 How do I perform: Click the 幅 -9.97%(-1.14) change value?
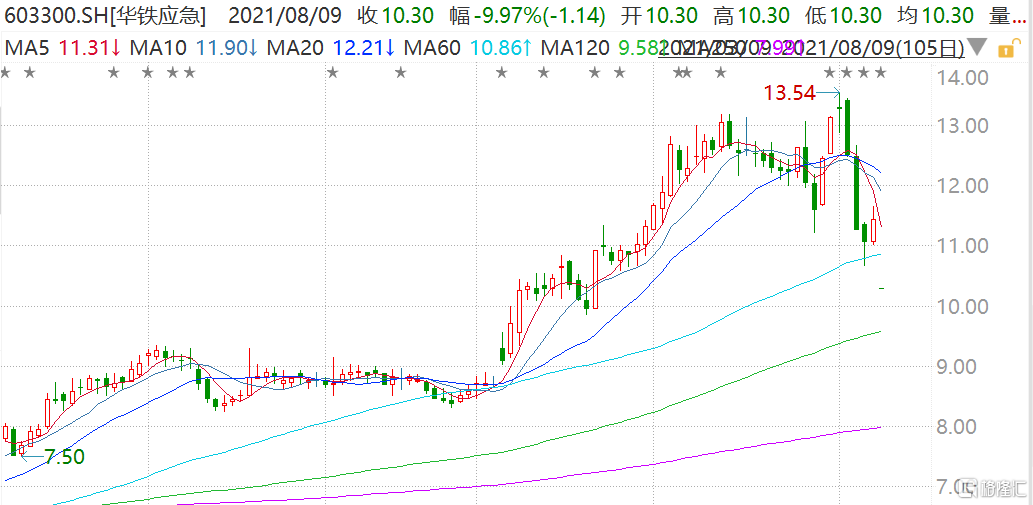(x=527, y=16)
